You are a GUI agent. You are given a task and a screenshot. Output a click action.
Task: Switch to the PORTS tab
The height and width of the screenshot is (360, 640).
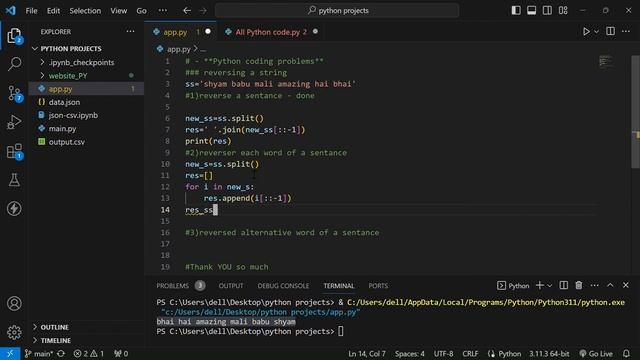tap(378, 286)
